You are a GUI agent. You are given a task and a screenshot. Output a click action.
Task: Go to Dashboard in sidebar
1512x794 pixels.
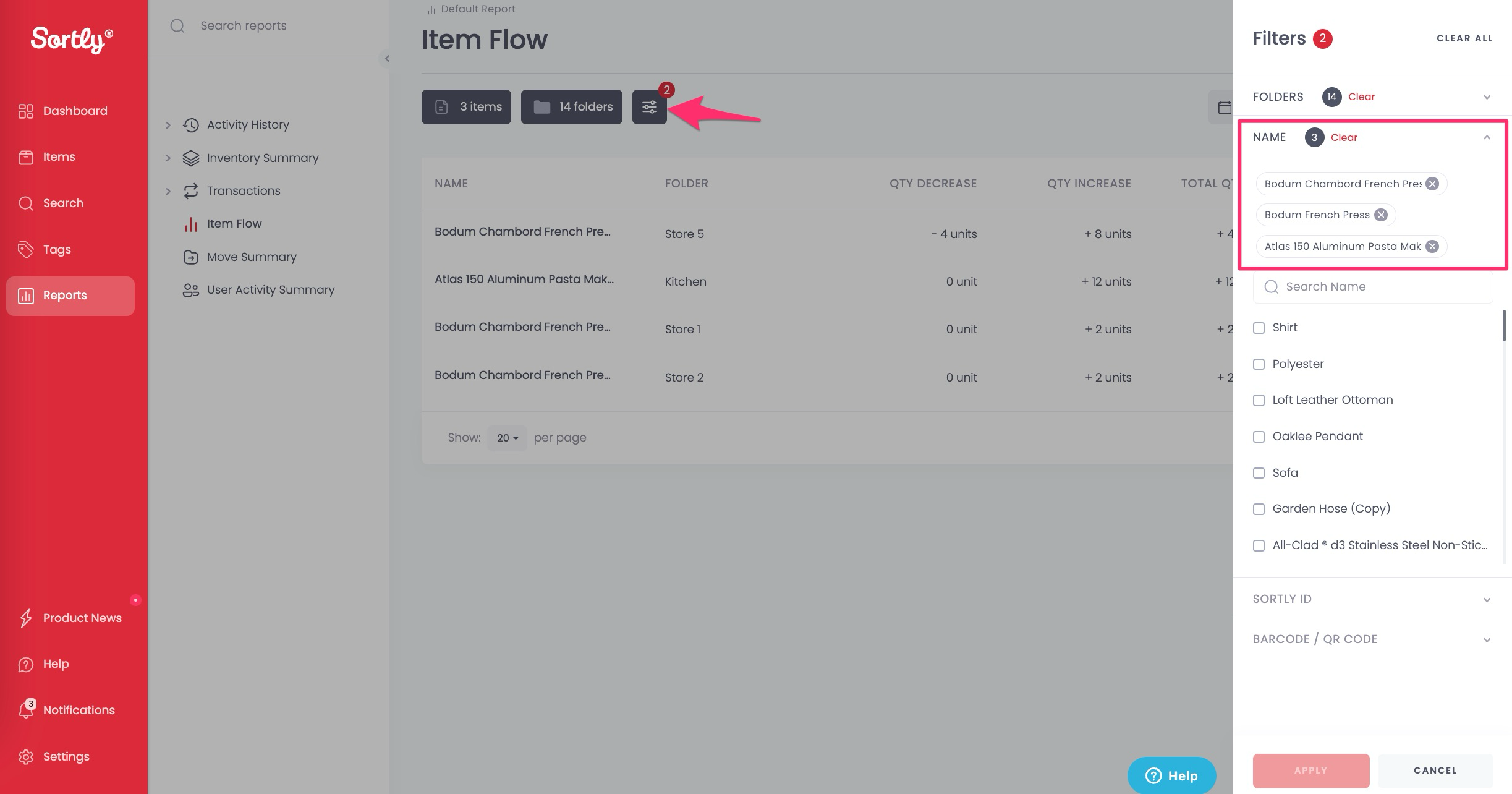click(74, 111)
